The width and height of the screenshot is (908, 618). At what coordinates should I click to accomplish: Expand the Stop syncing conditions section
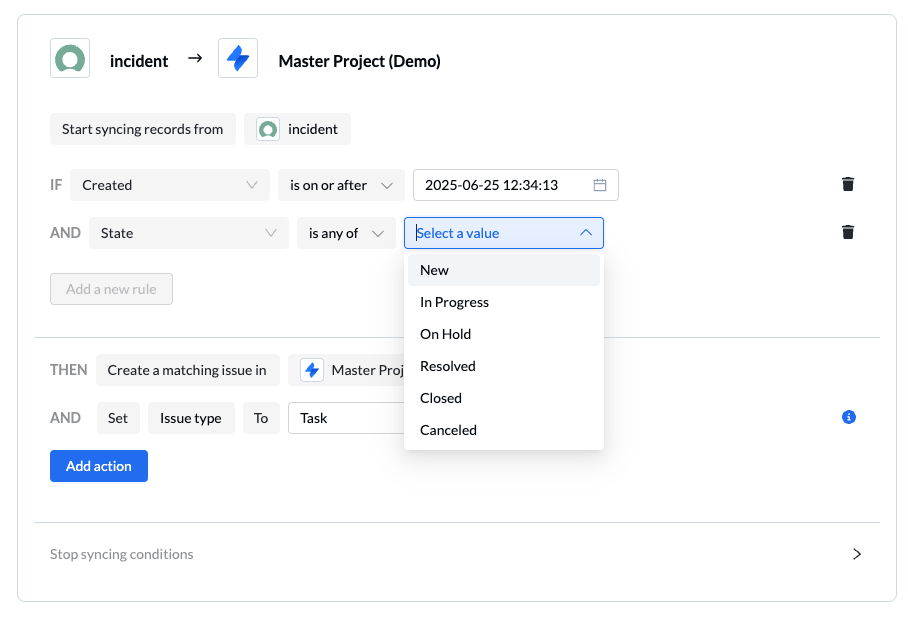point(856,553)
